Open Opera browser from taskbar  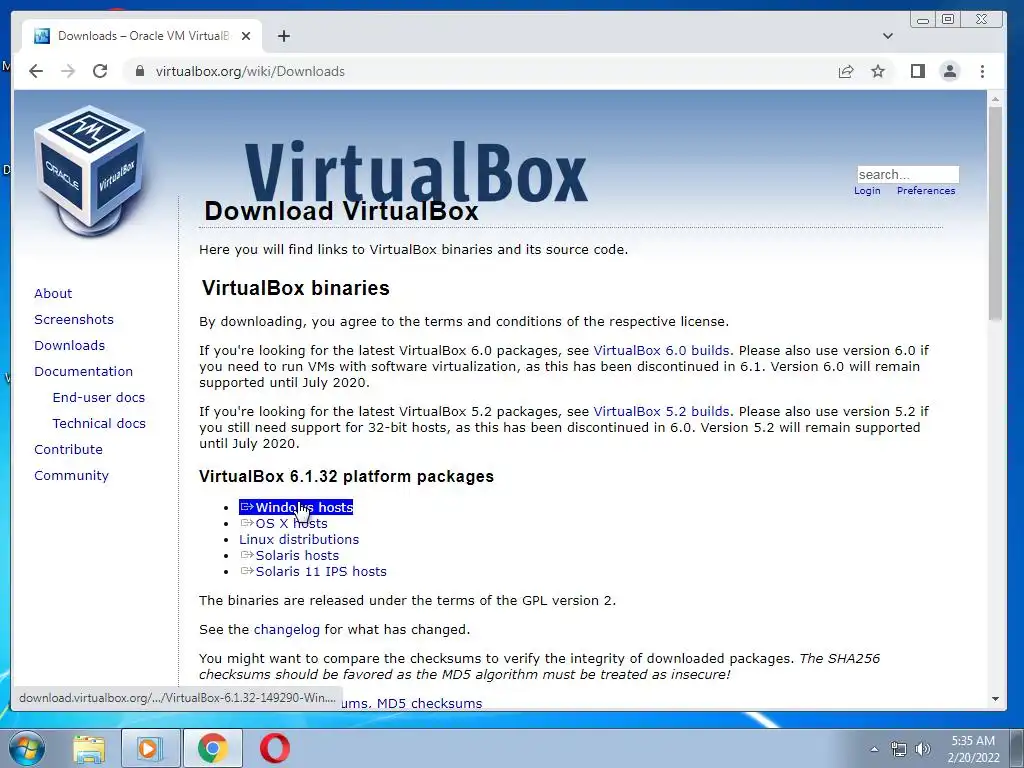pos(275,748)
